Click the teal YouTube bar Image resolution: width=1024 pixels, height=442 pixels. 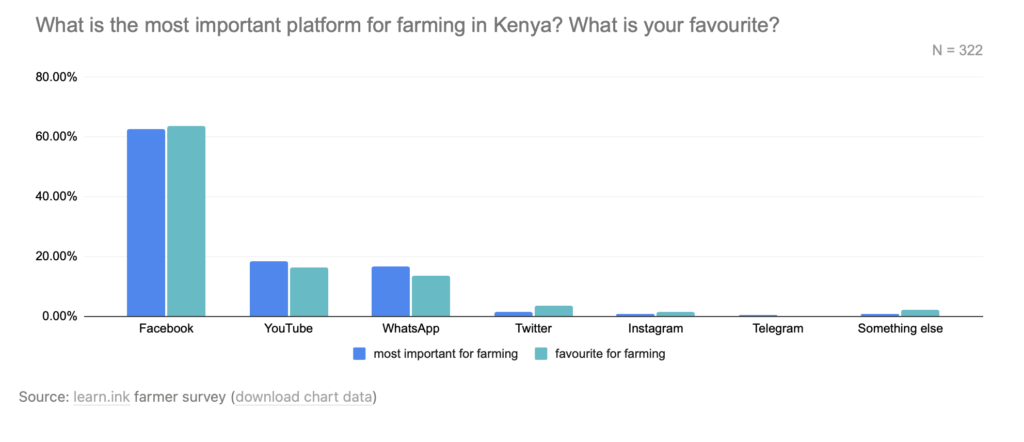tap(309, 292)
